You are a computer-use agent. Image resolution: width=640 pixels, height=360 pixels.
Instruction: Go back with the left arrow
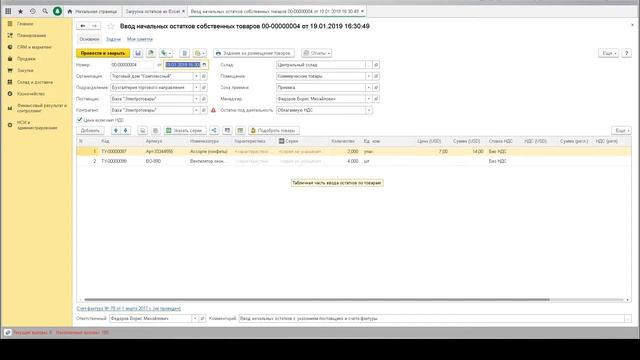click(83, 26)
